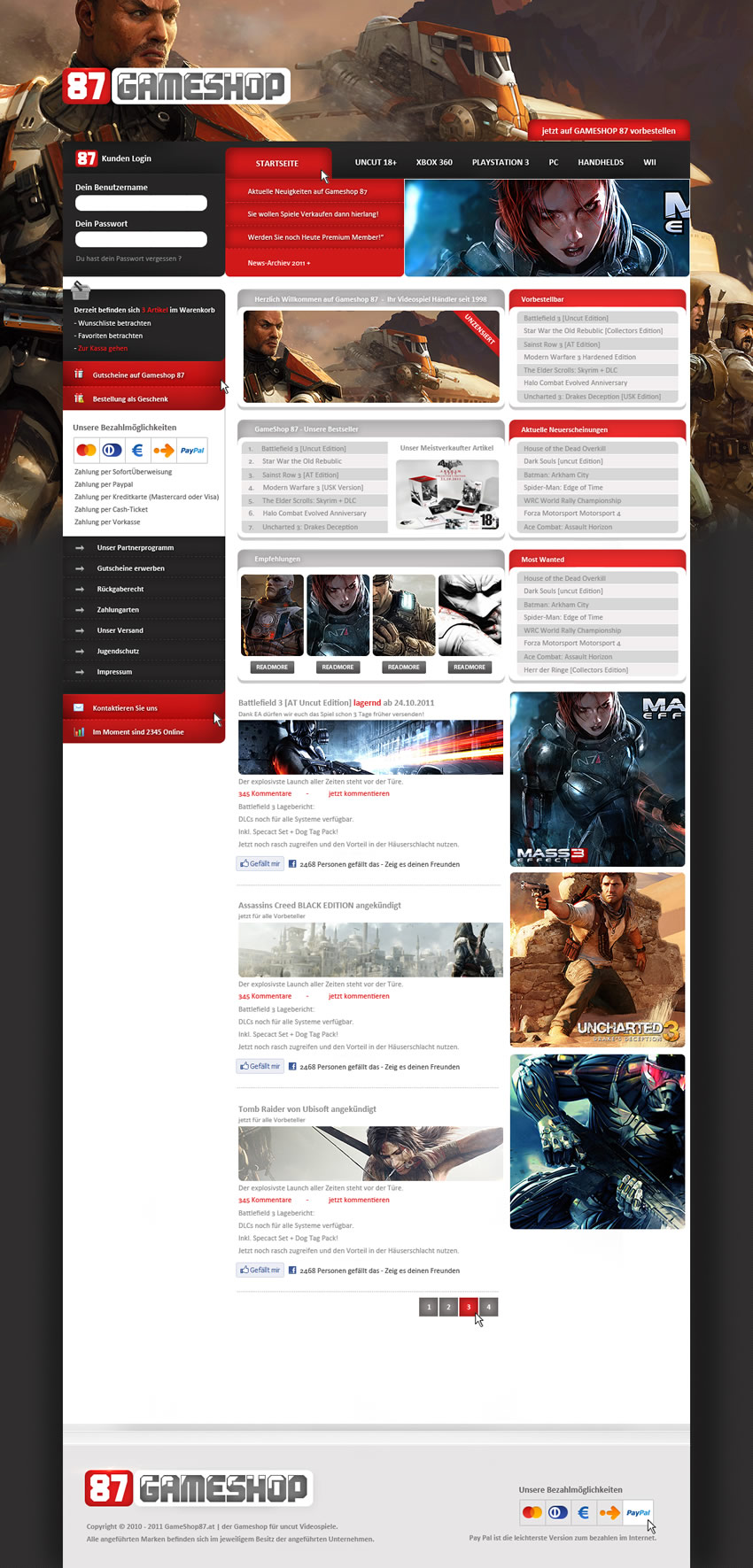Click the shopping basket icon above Warenkorb
The height and width of the screenshot is (1568, 753).
click(81, 290)
